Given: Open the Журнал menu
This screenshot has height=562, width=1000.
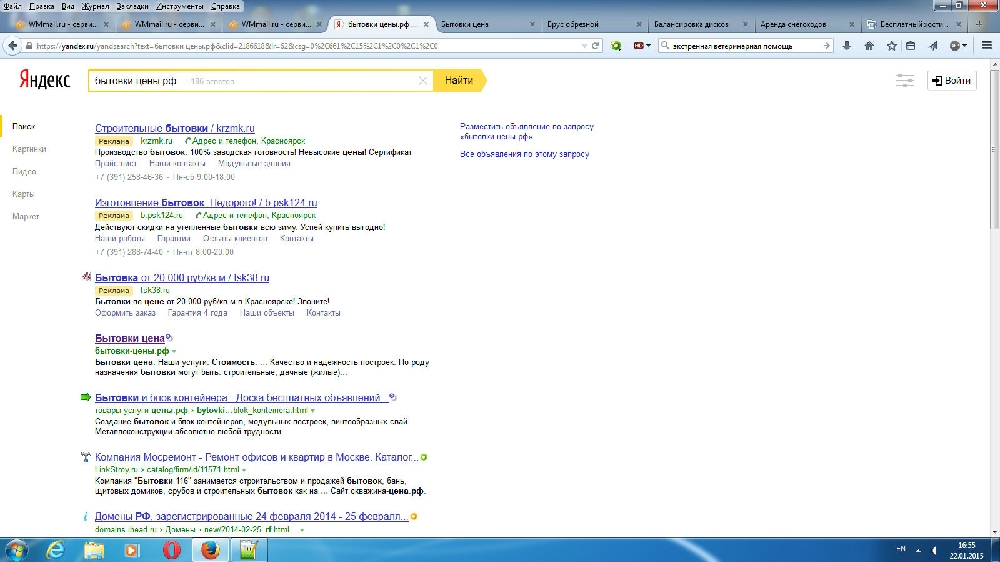Looking at the screenshot, I should (x=95, y=6).
